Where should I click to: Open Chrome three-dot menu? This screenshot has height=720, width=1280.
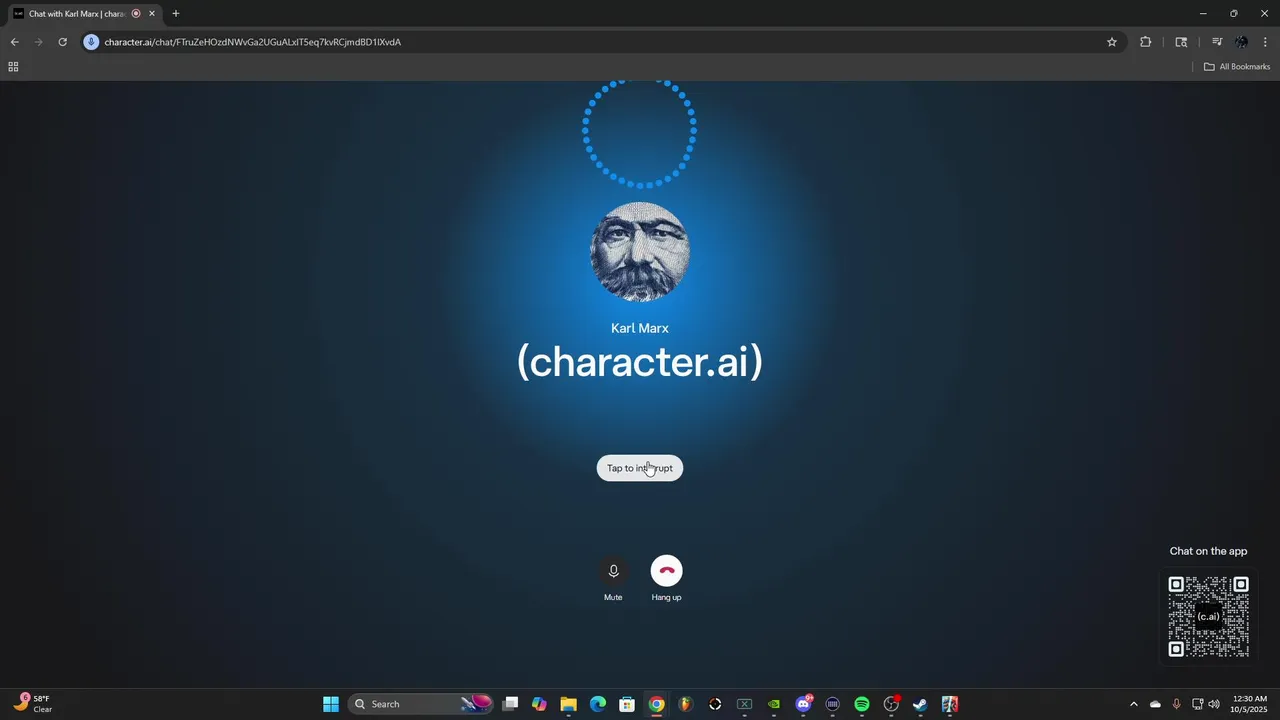(x=1265, y=42)
